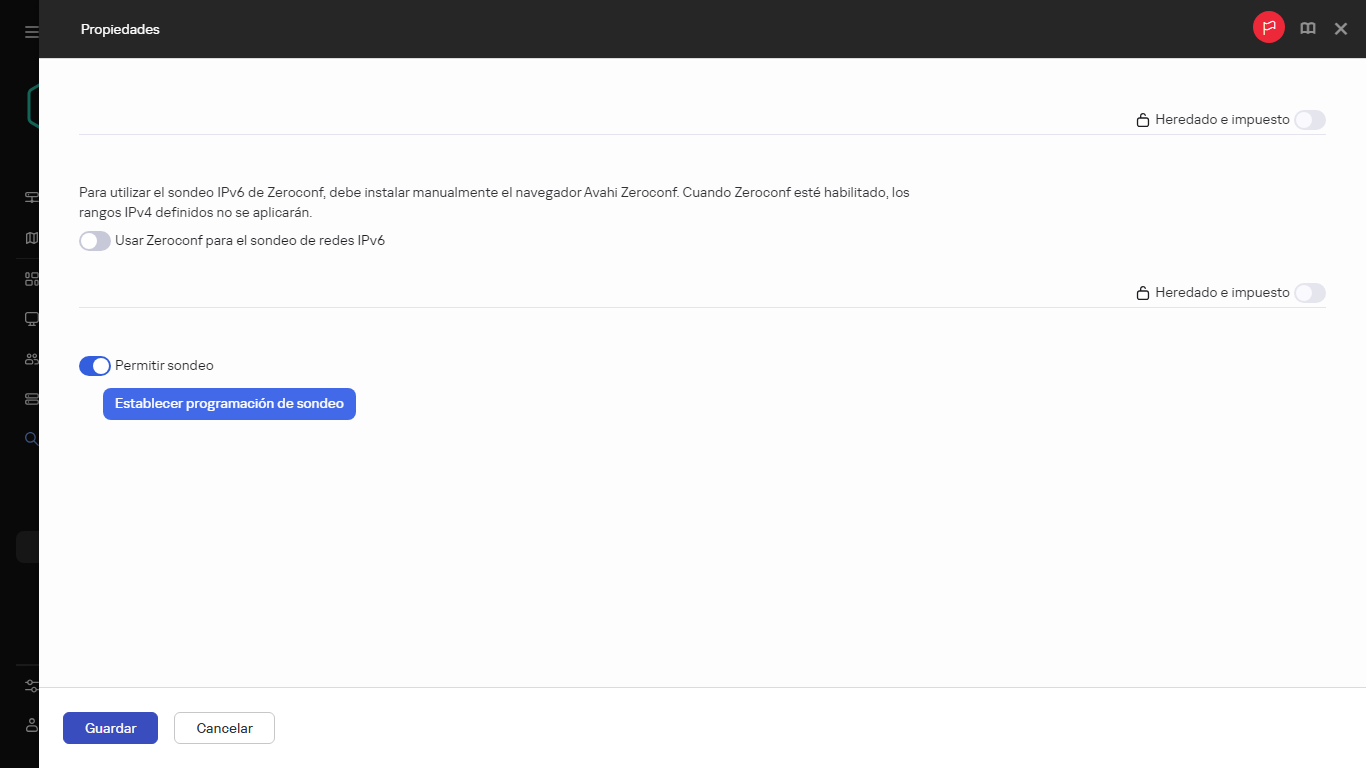The image size is (1366, 768).
Task: Click the Cancelar button
Action: pos(224,728)
